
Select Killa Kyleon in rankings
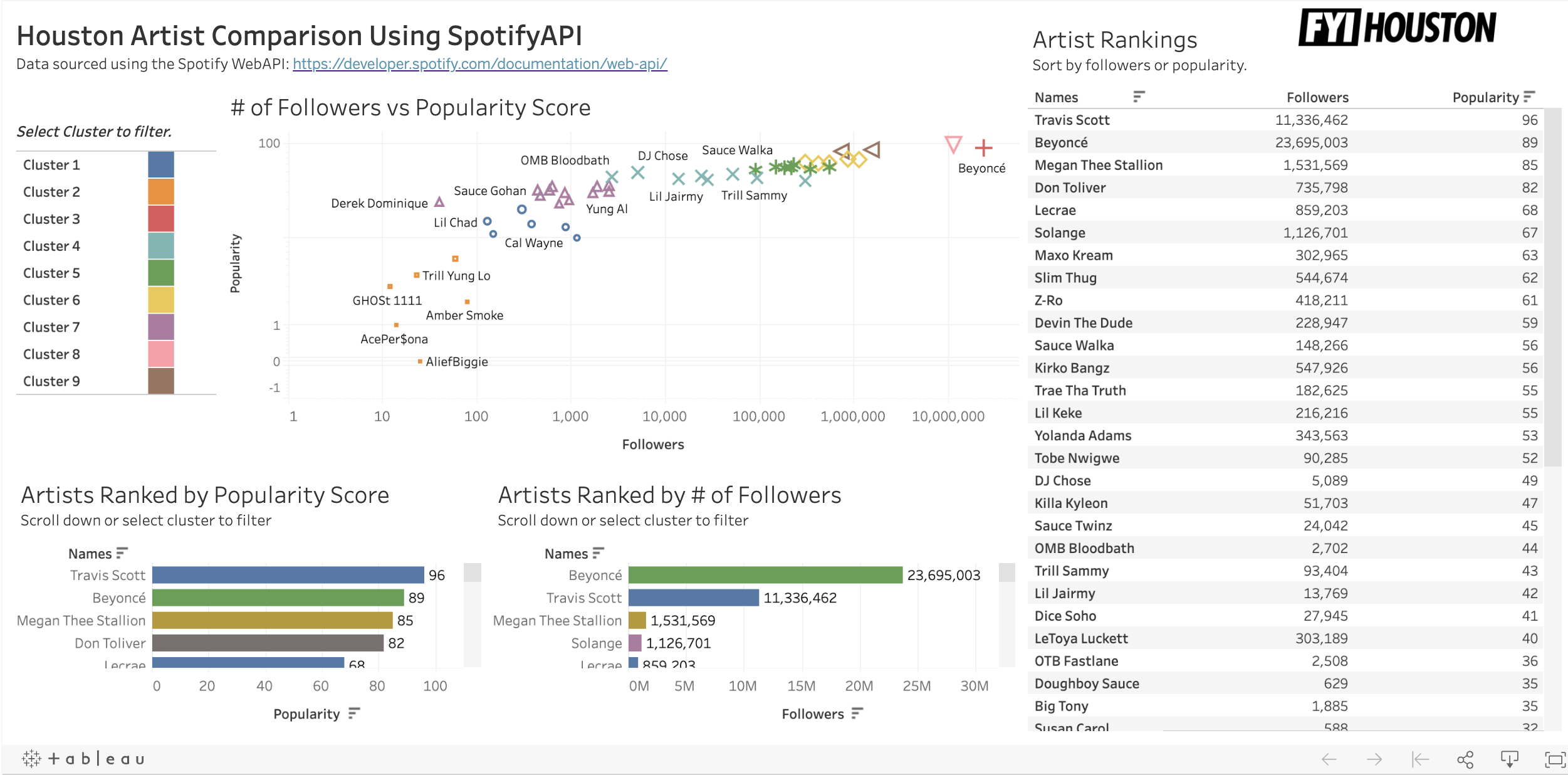coord(1071,503)
